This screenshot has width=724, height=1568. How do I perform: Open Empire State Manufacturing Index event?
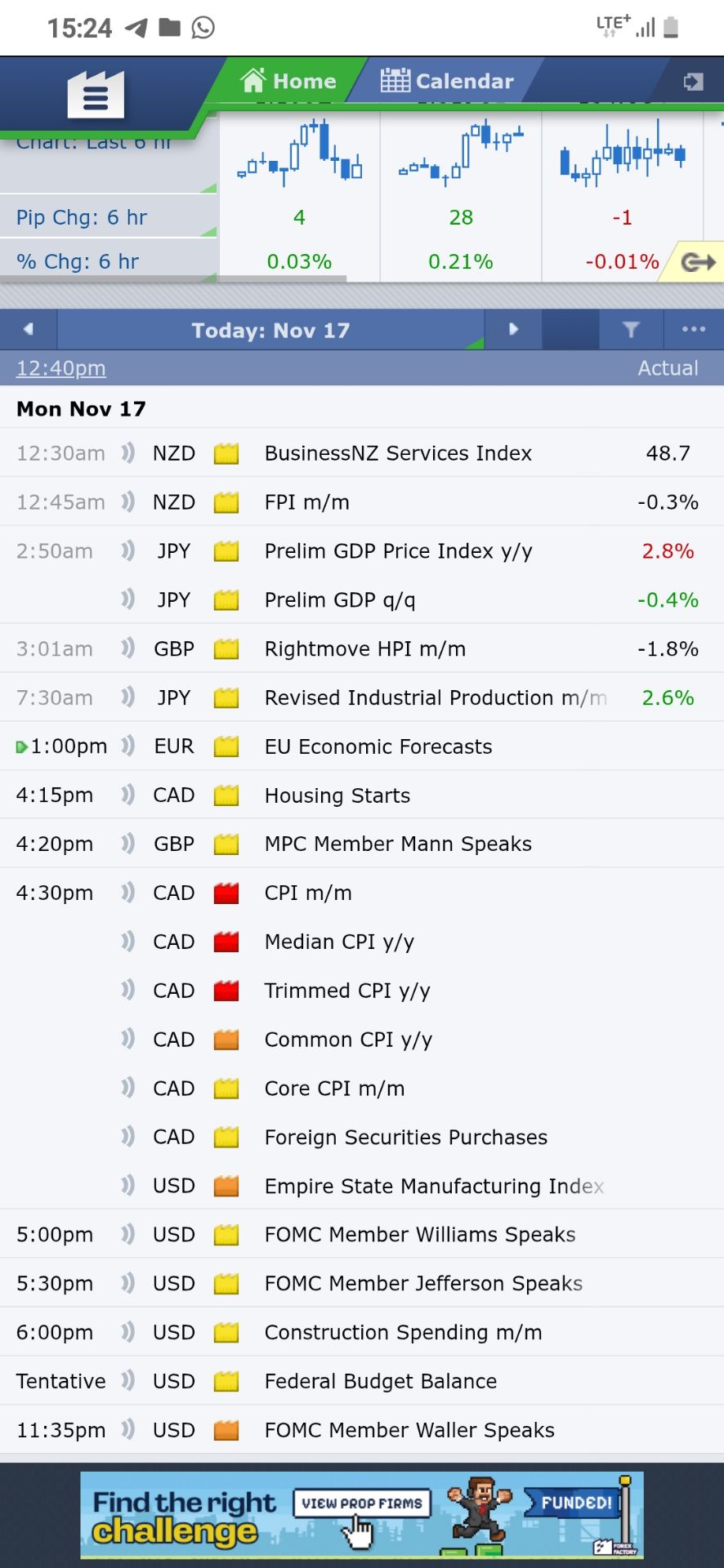coord(434,1186)
